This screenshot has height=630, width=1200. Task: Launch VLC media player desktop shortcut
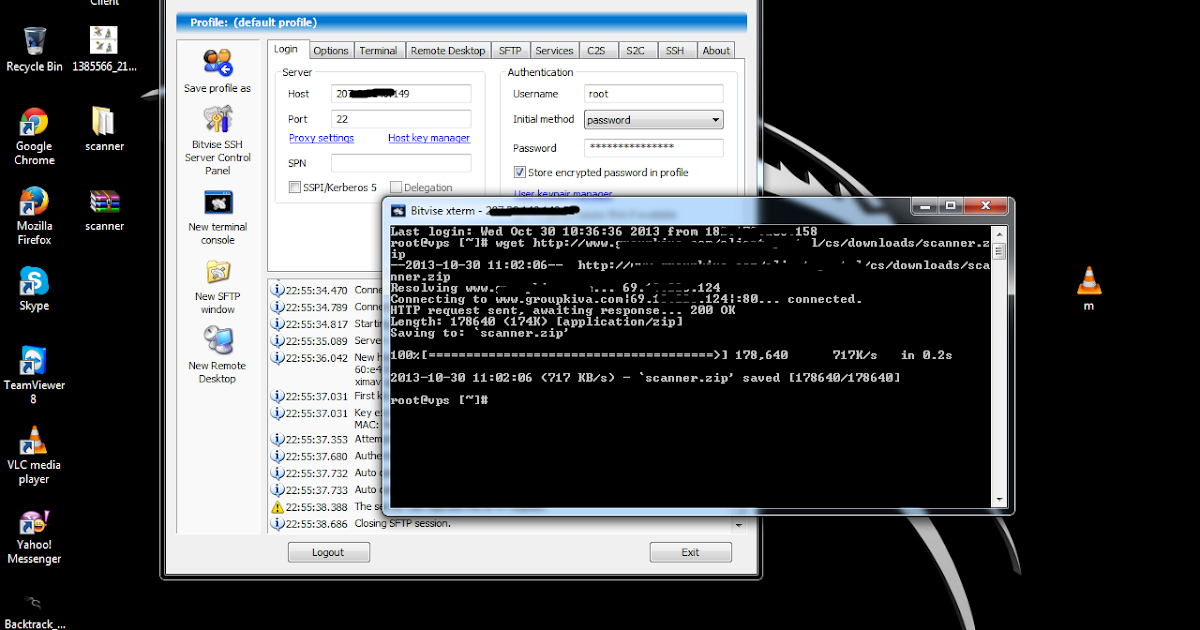tap(34, 455)
